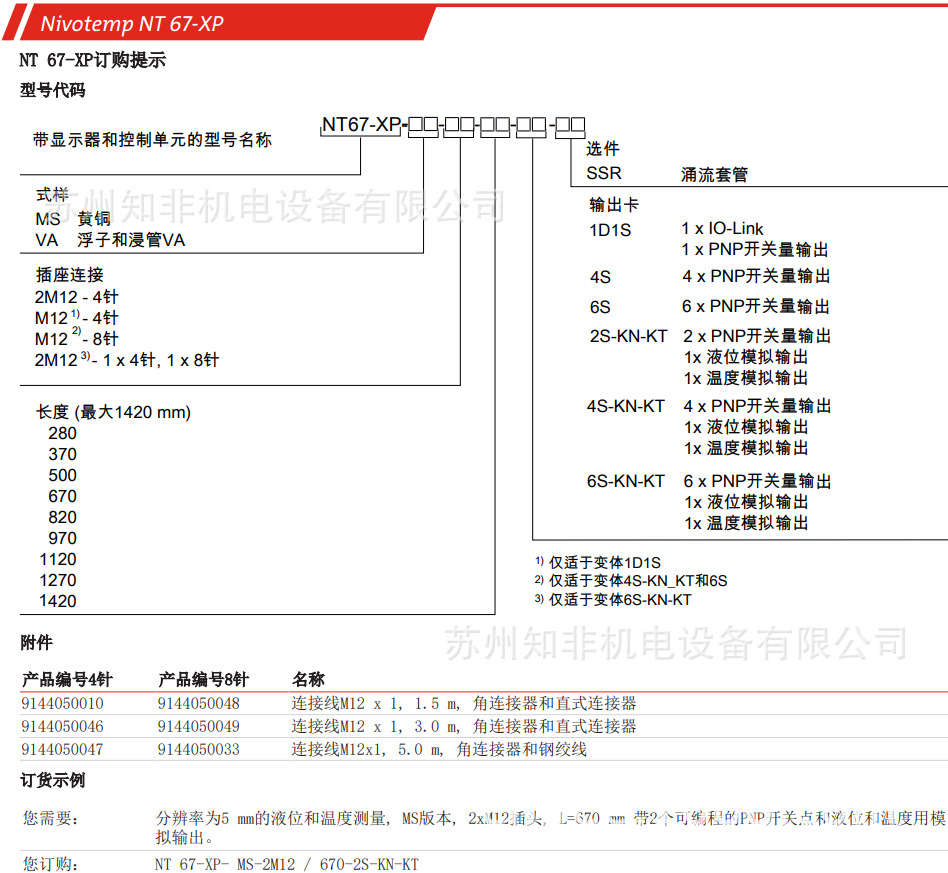
Task: Click the VA 浮子和浸管VA option
Action: (x=110, y=240)
